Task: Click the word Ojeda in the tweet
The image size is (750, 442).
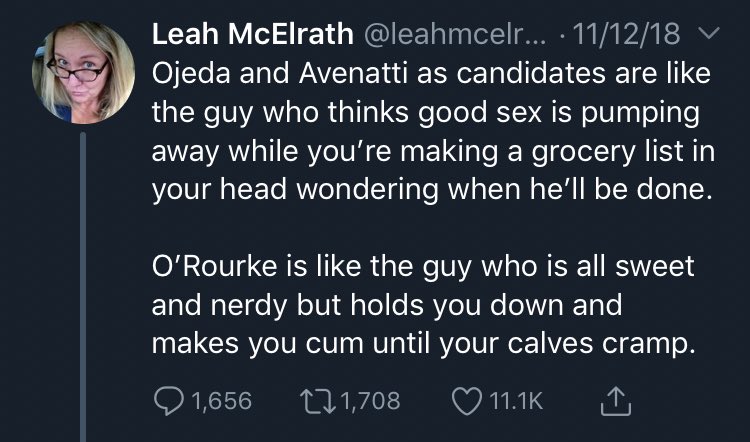Action: pyautogui.click(x=190, y=75)
